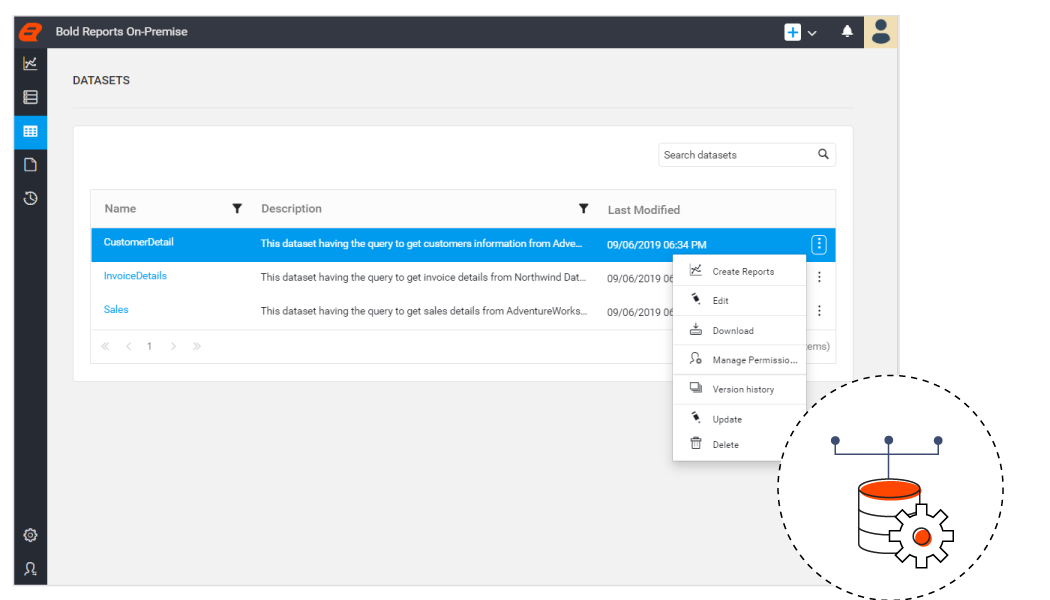
Task: Click the plus create new icon
Action: pos(792,32)
